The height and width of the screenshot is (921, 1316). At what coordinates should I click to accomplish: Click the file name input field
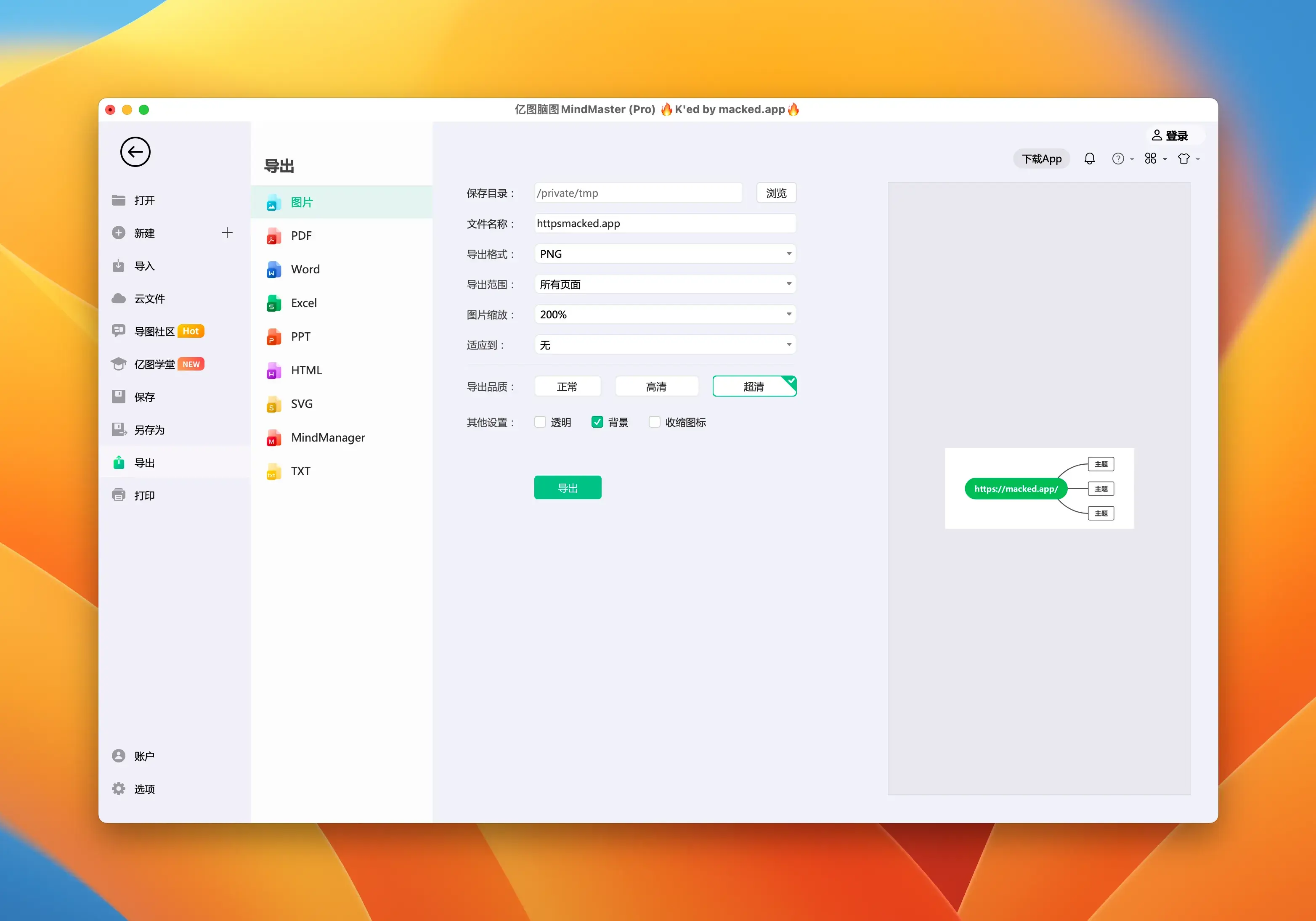[663, 223]
